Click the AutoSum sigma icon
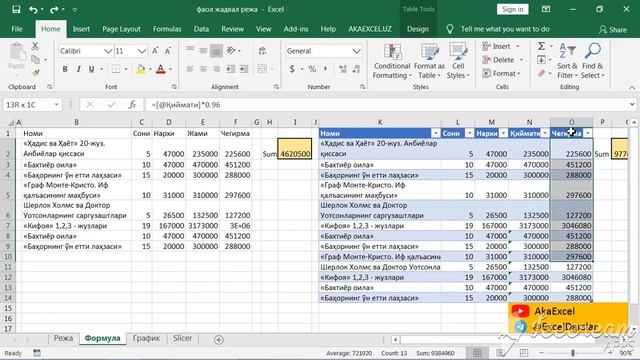This screenshot has width=640, height=360. pyautogui.click(x=541, y=46)
